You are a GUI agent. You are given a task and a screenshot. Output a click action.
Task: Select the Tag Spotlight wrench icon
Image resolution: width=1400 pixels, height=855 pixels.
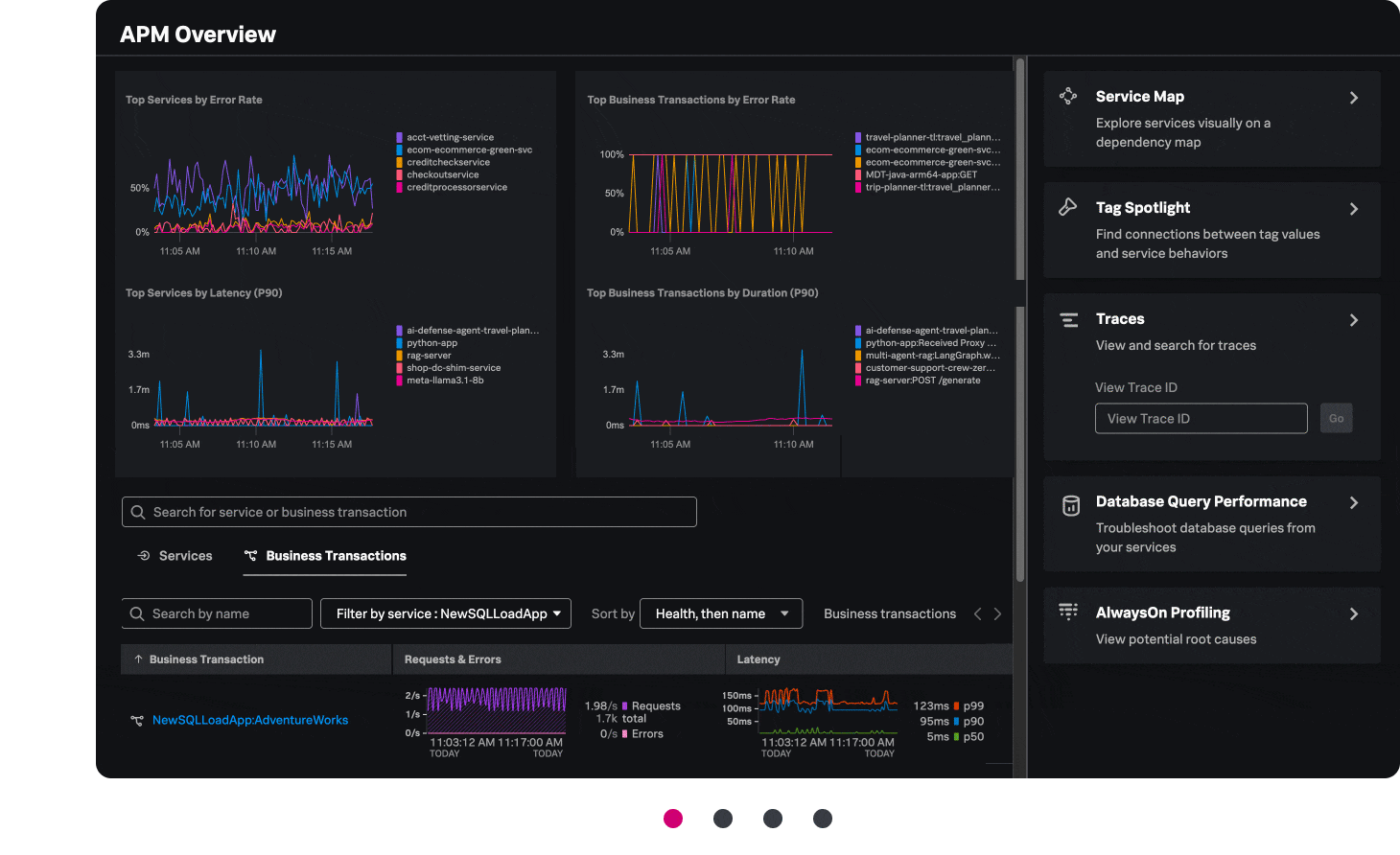tap(1067, 207)
